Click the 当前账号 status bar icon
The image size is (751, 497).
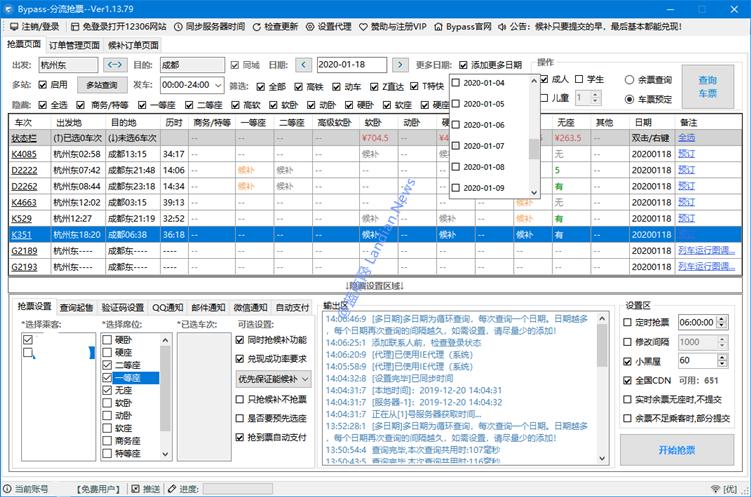tap(7, 488)
